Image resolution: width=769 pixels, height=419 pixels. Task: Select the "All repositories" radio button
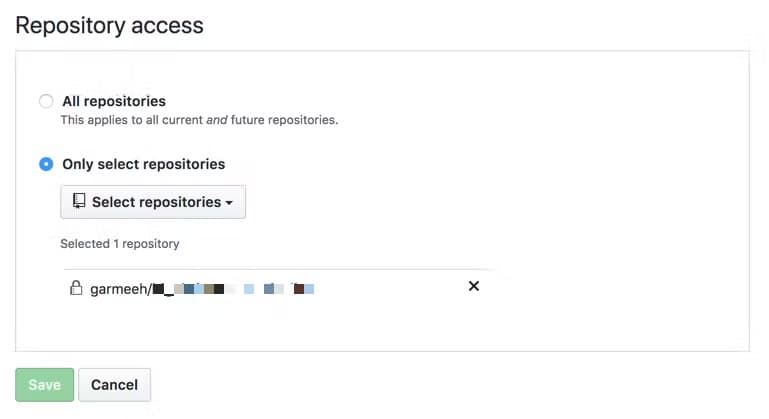[x=46, y=101]
